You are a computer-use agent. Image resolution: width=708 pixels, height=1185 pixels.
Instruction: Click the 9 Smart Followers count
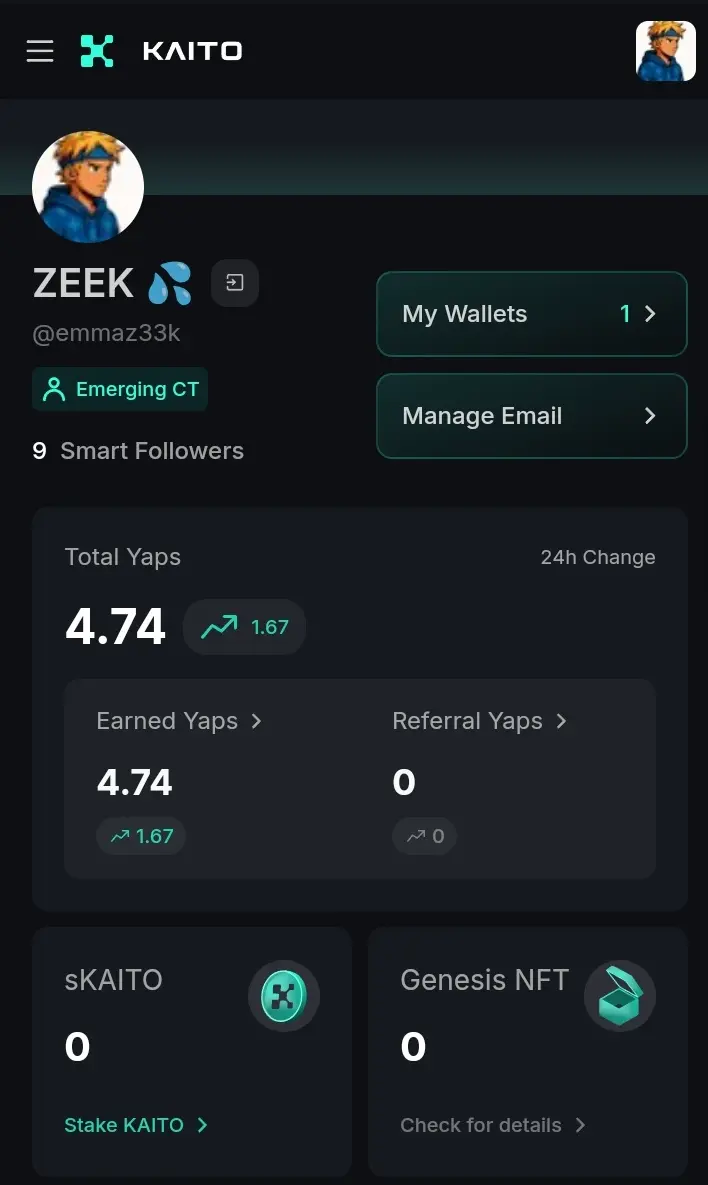tap(138, 451)
